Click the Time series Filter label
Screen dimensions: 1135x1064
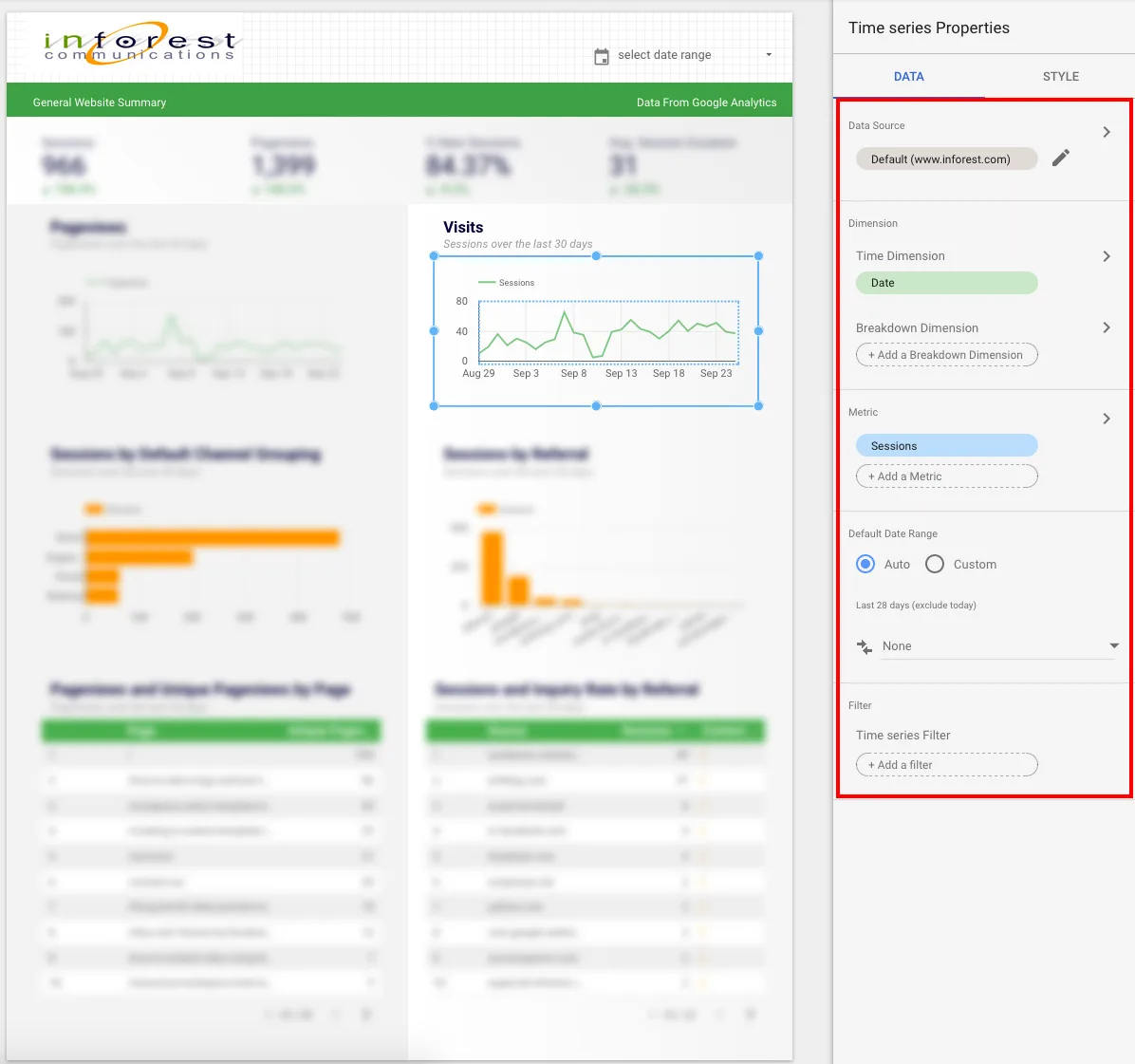coord(902,735)
